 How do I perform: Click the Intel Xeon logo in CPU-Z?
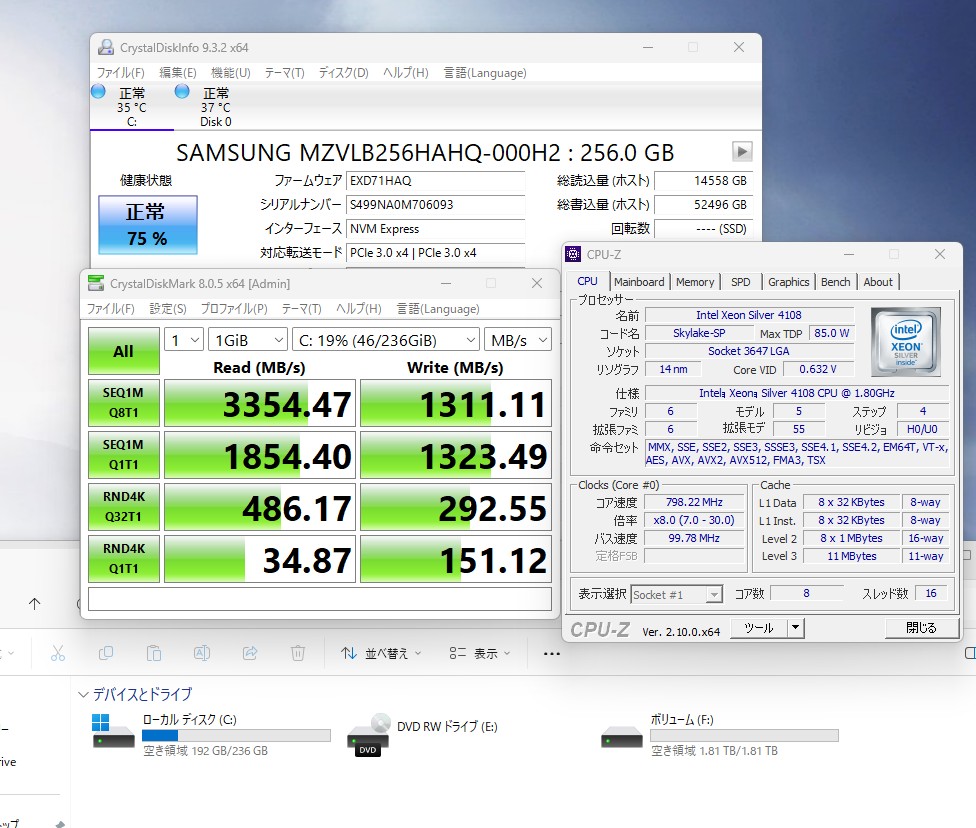click(x=906, y=342)
